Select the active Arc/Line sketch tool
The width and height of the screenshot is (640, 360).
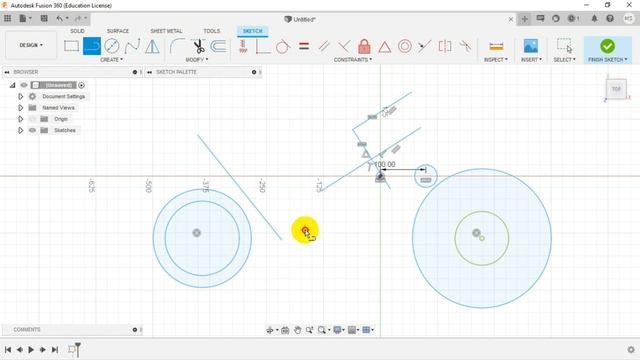92,46
